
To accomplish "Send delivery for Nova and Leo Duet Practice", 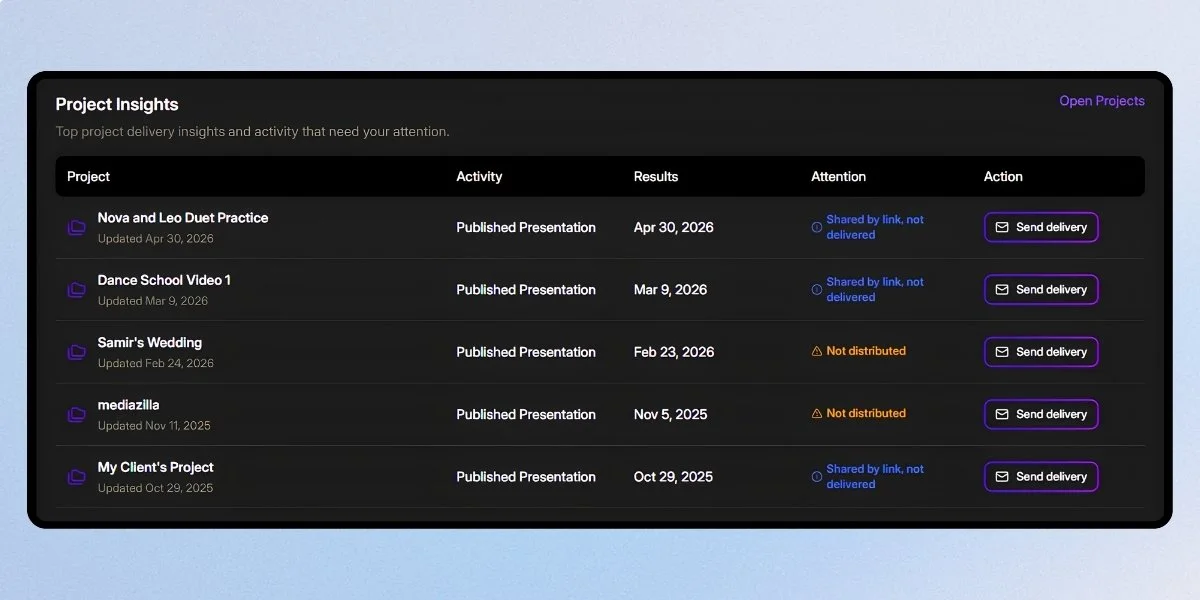I will point(1041,227).
